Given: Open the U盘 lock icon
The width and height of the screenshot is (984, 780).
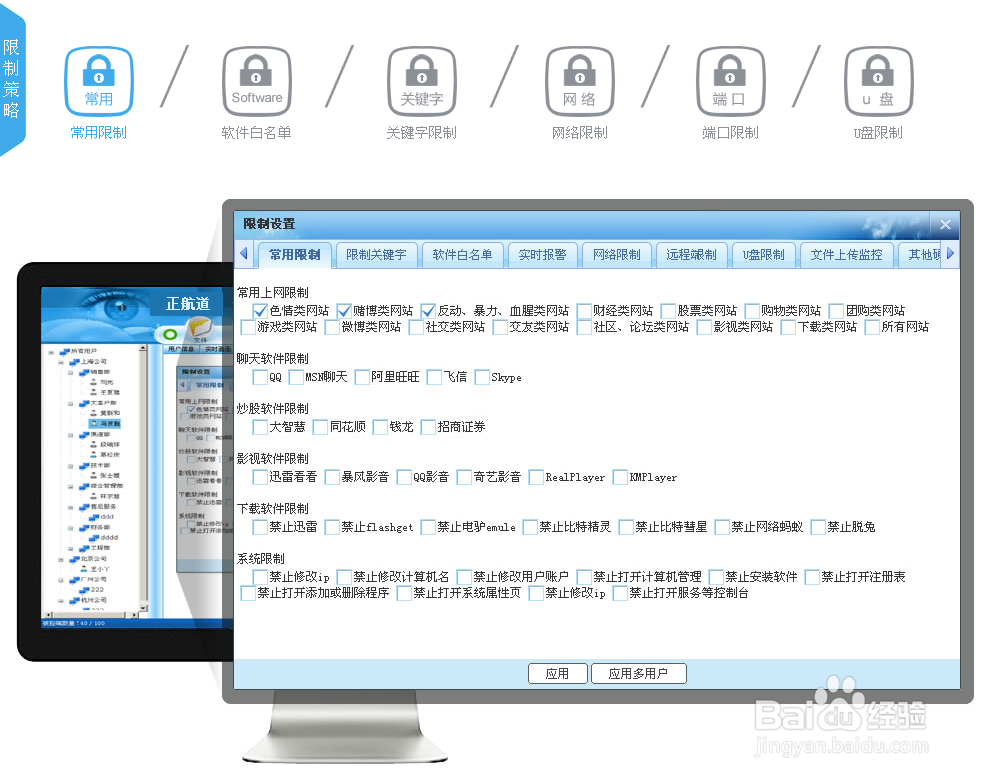Looking at the screenshot, I should 878,81.
